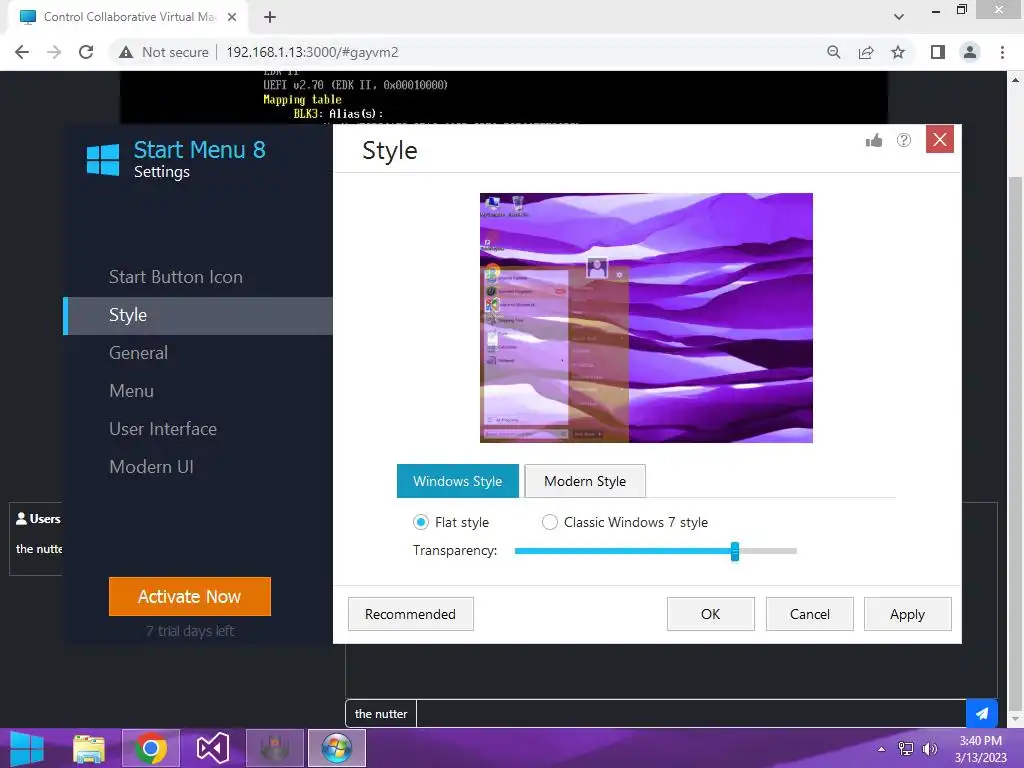Screen dimensions: 1024x768
Task: Click the Start Menu 8 Windows logo
Action: (103, 159)
